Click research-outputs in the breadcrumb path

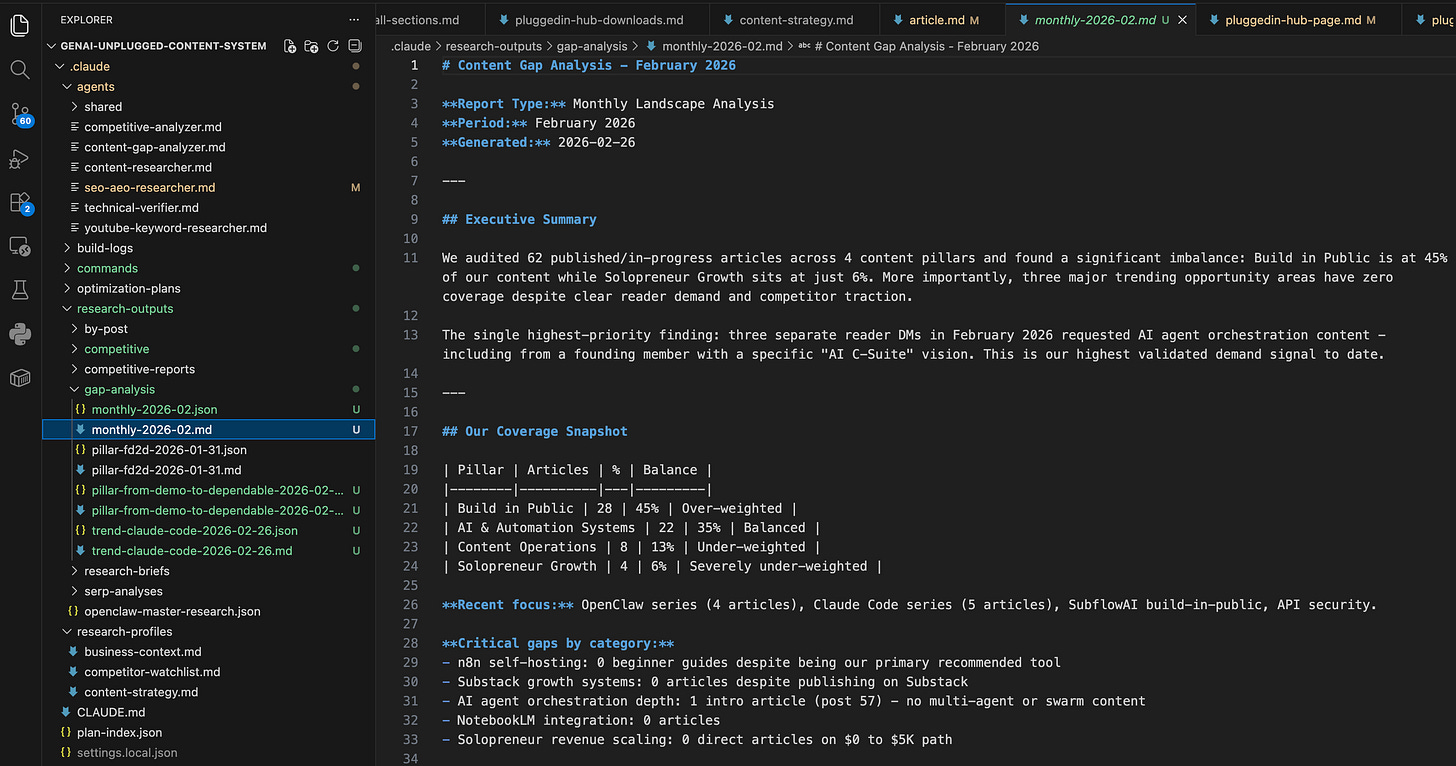pos(494,46)
